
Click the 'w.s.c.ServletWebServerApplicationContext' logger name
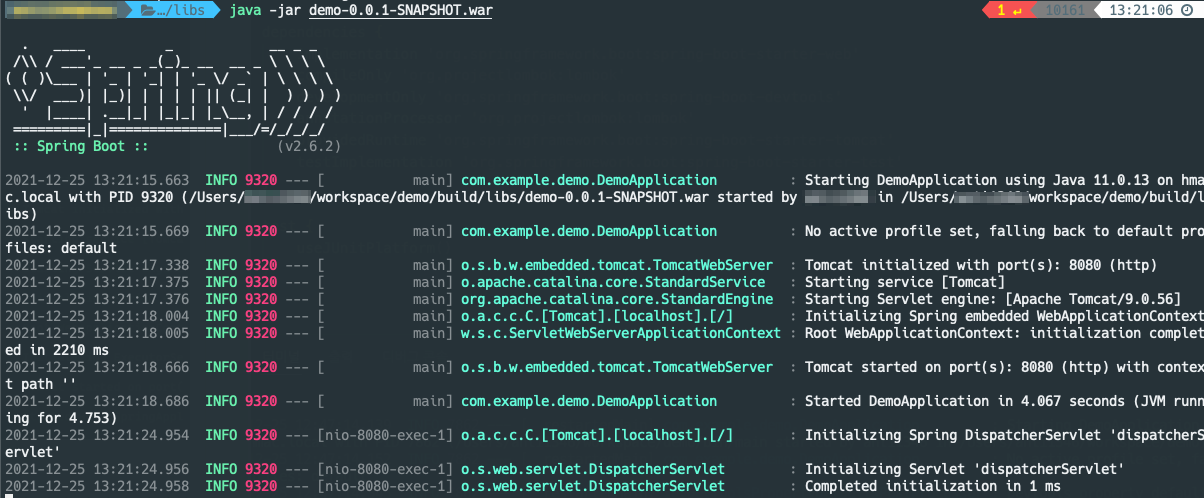[x=621, y=333]
